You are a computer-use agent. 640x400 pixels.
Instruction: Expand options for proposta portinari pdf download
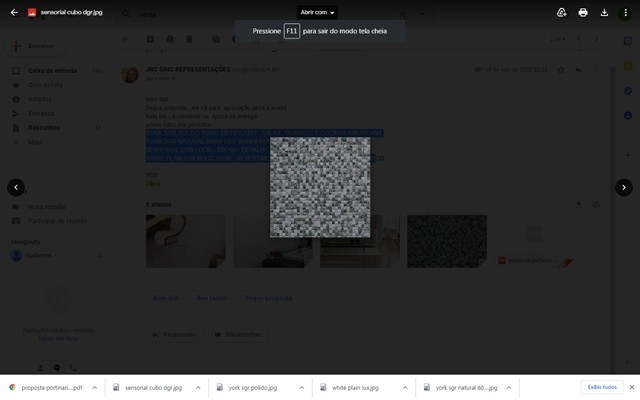tap(94, 388)
